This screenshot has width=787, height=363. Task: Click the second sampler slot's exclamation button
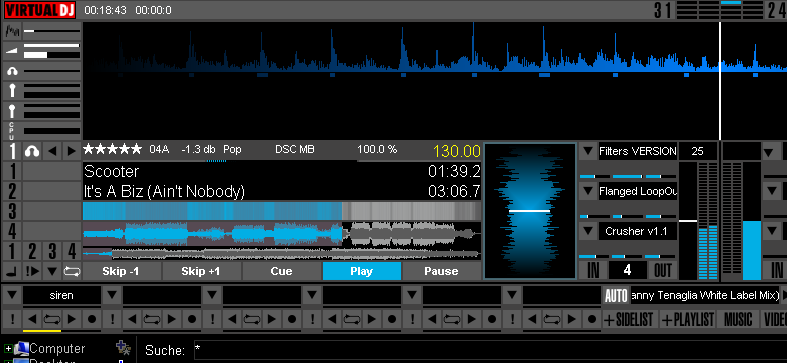tap(112, 319)
